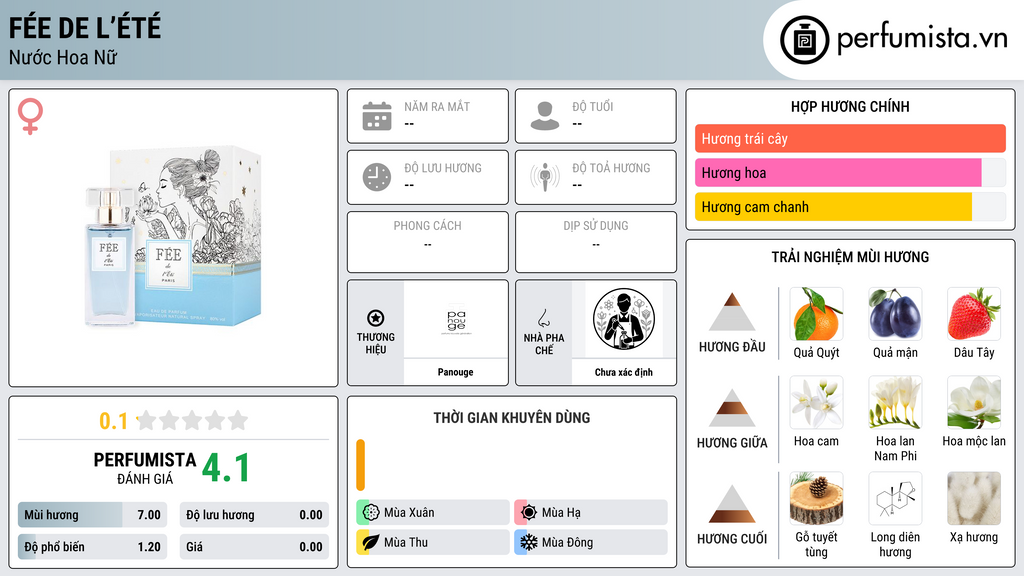The width and height of the screenshot is (1024, 576).
Task: Click the Mùa Xuân flower icon
Action: click(371, 512)
